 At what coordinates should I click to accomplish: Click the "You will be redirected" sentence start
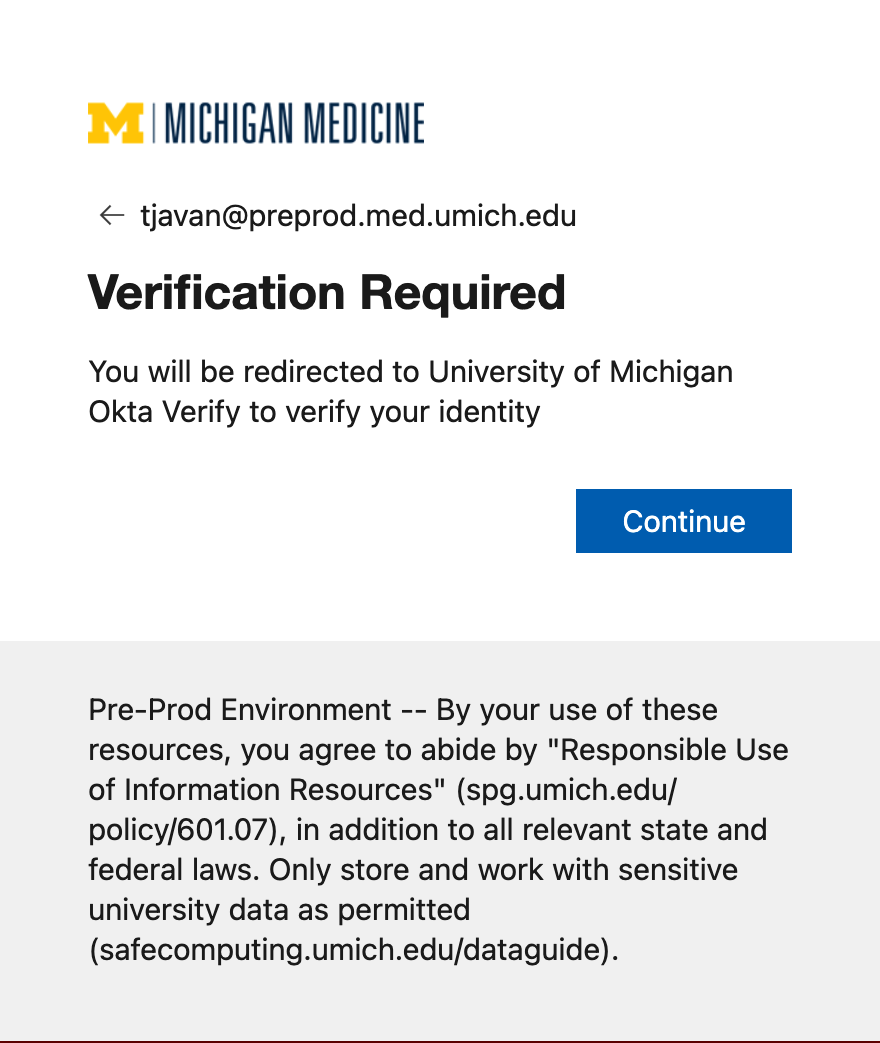coord(240,371)
